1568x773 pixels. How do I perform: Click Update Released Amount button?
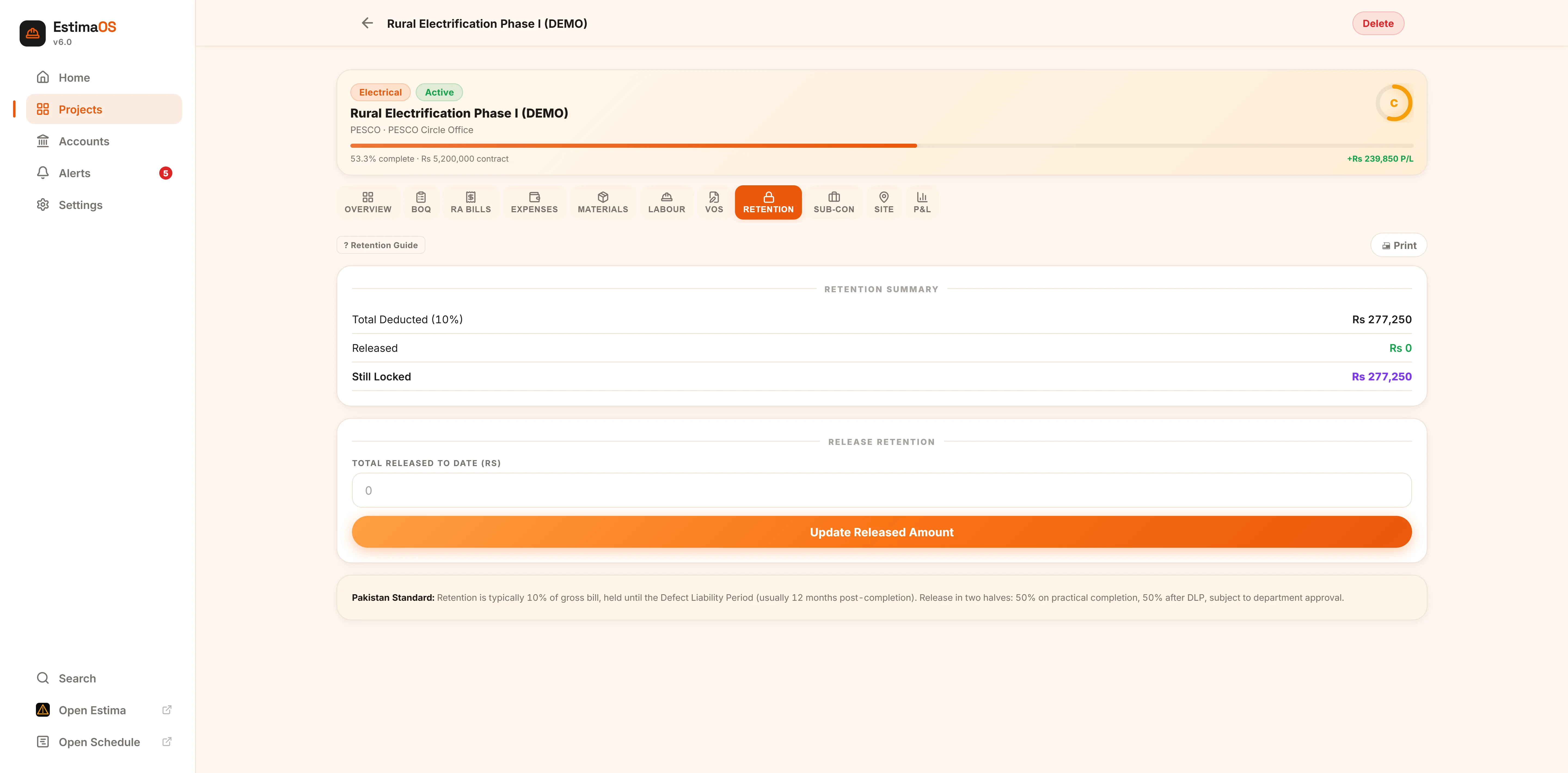(x=881, y=532)
